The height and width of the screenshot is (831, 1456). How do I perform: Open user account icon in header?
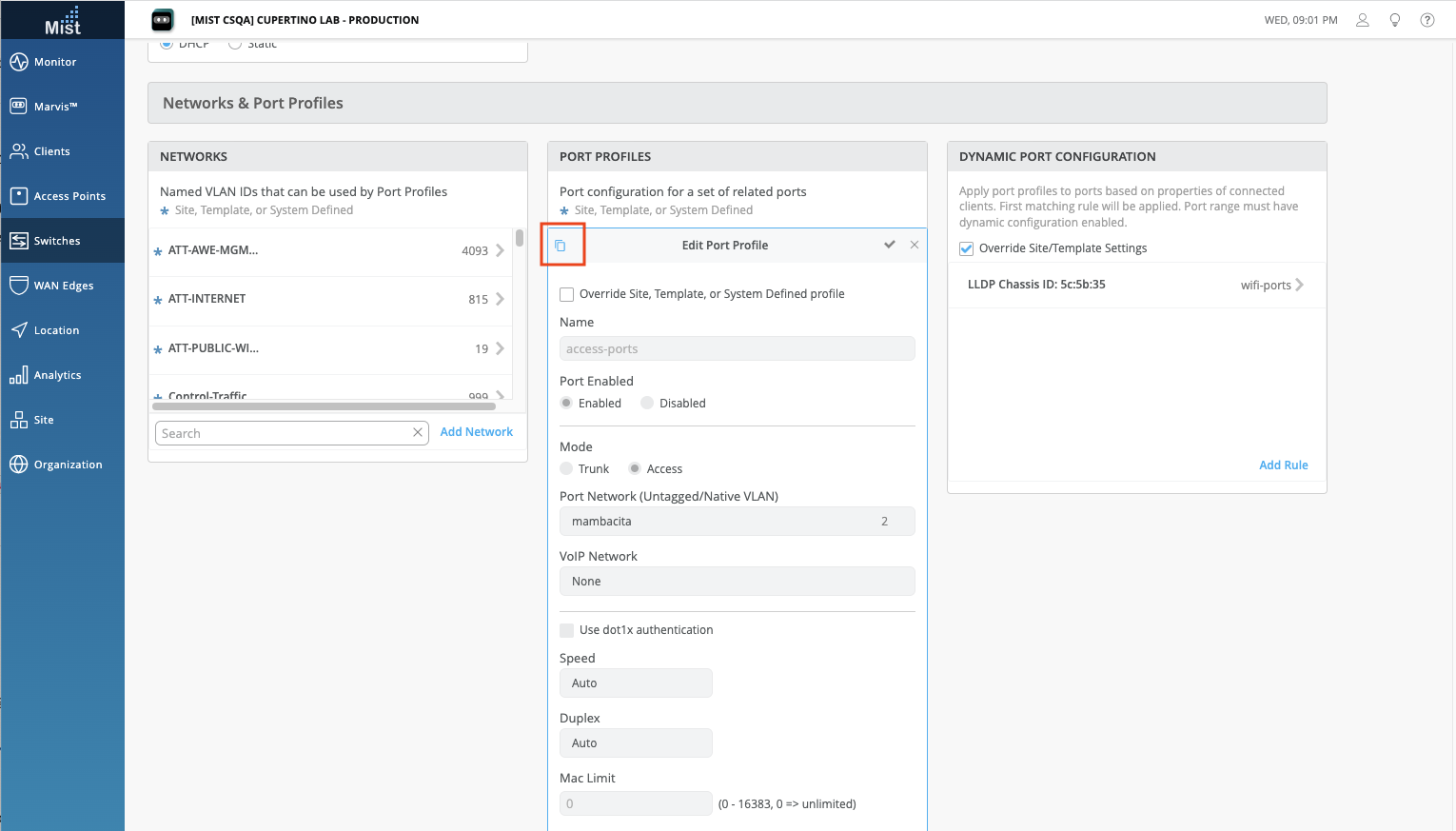point(1362,20)
